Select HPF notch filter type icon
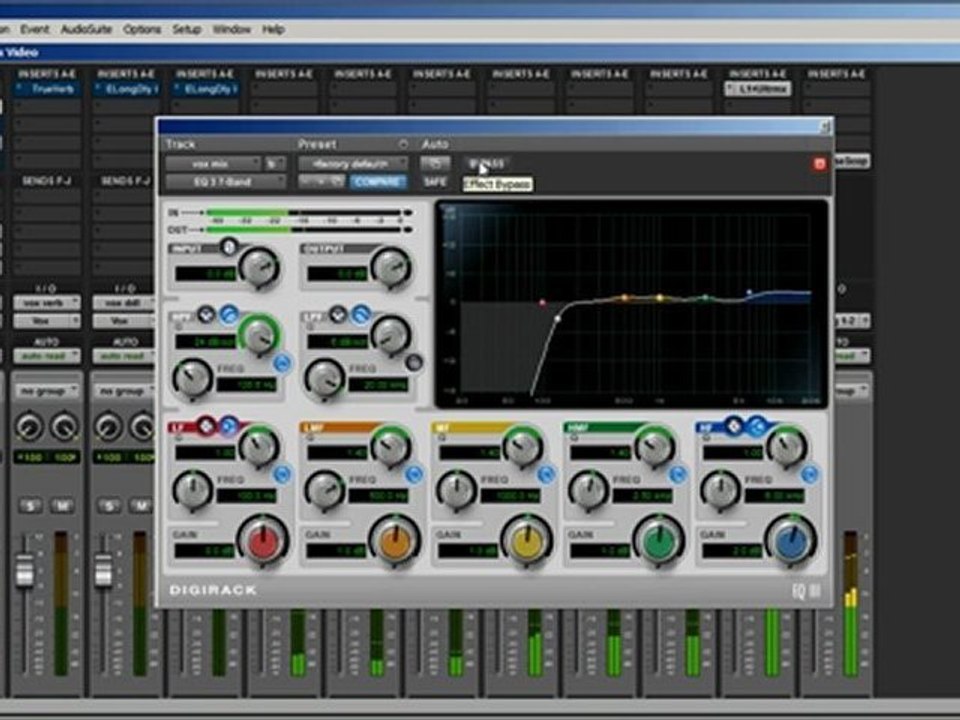This screenshot has width=960, height=720. pos(206,314)
